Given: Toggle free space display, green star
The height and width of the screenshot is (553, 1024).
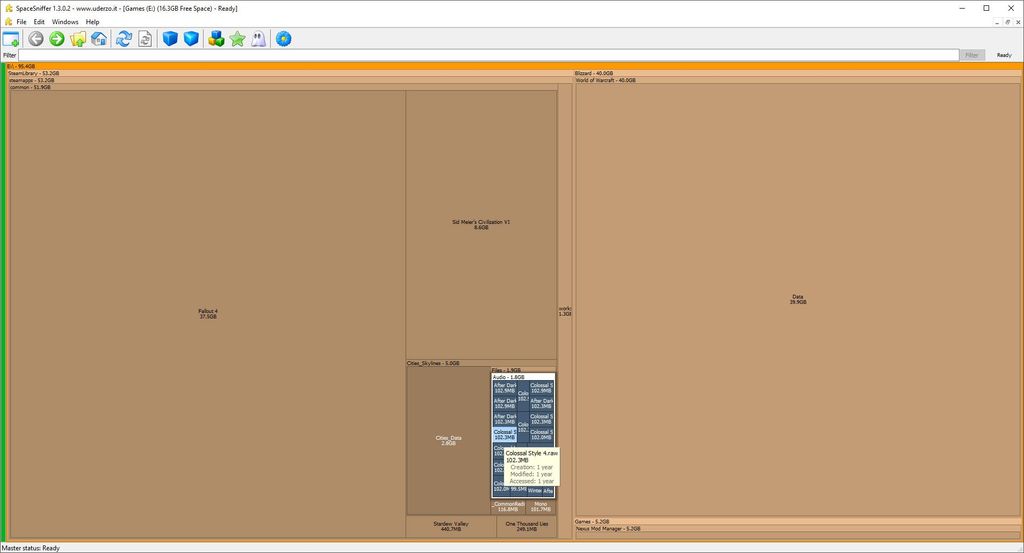Looking at the screenshot, I should pyautogui.click(x=237, y=39).
